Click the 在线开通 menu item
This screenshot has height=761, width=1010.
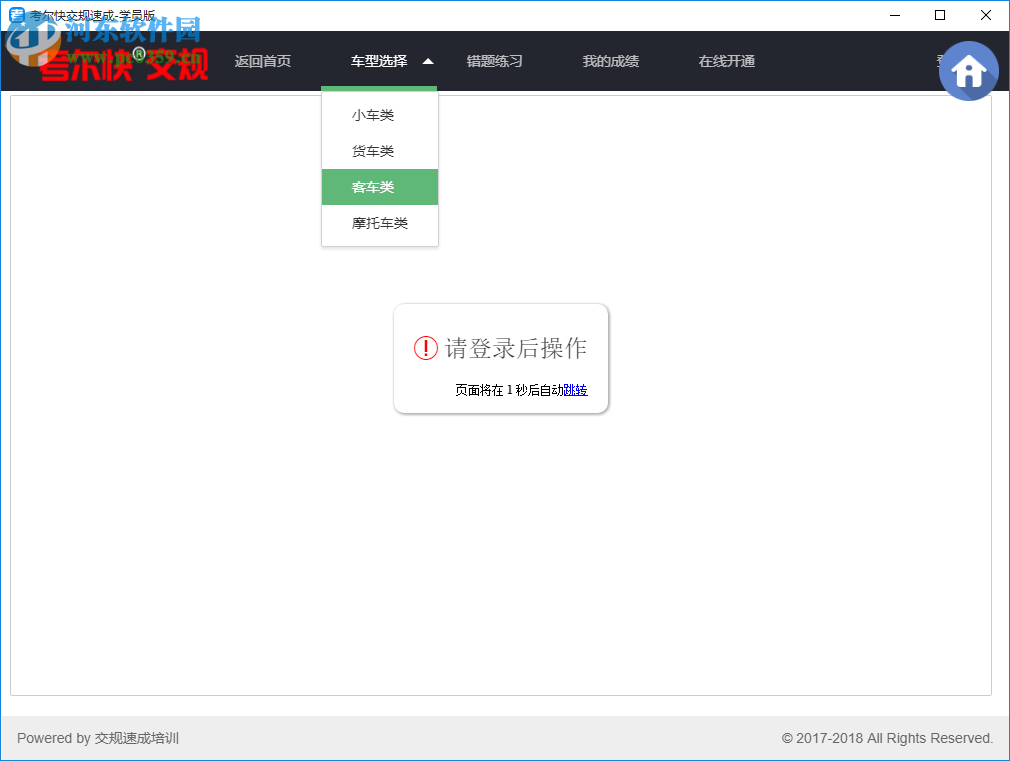click(x=726, y=61)
